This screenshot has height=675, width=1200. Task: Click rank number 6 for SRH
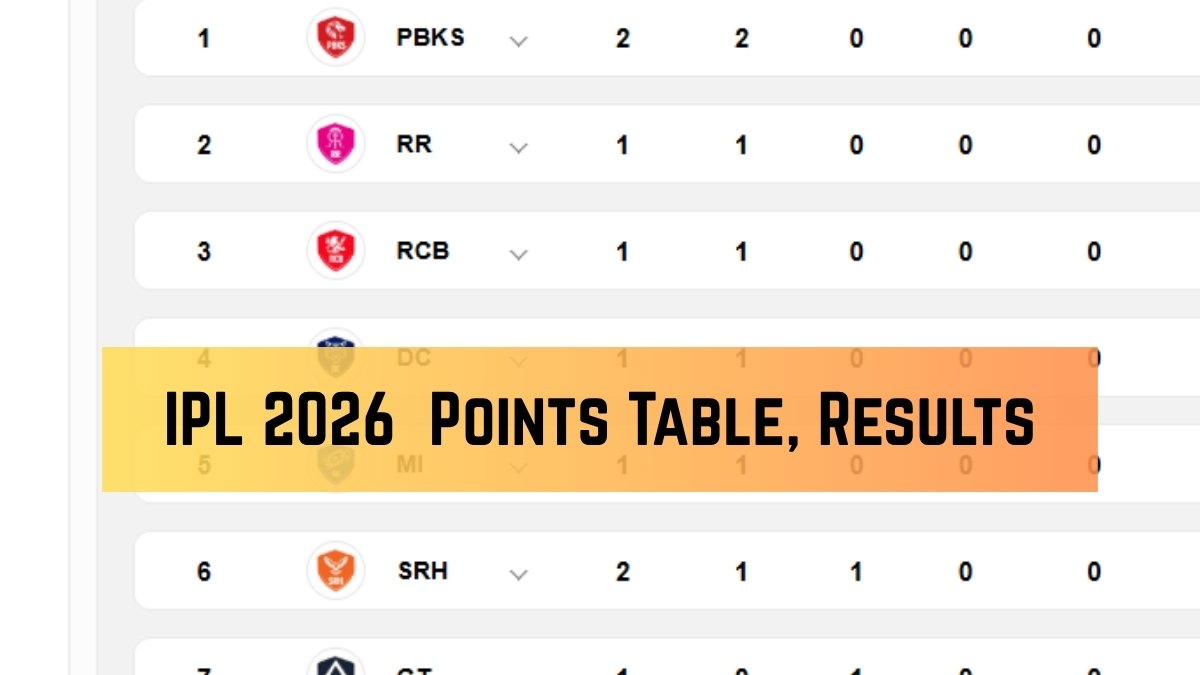coord(204,571)
